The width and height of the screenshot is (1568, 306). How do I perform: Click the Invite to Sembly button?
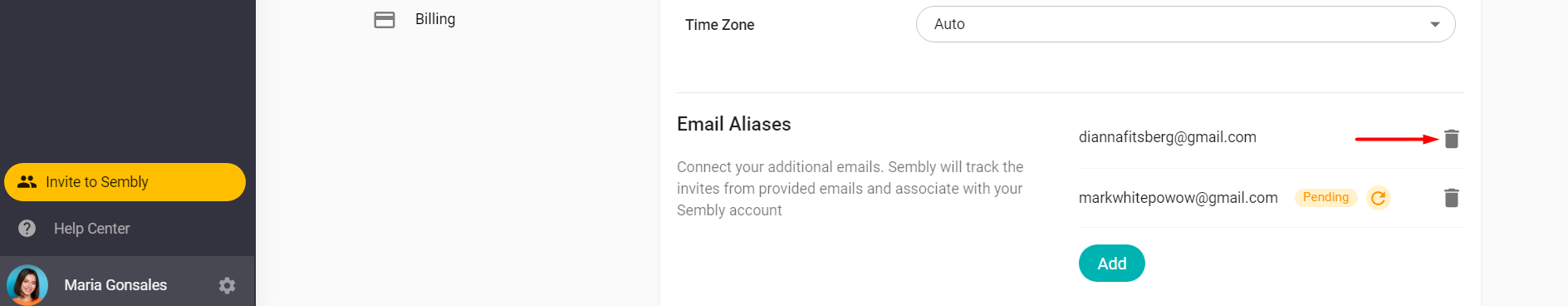pos(125,182)
